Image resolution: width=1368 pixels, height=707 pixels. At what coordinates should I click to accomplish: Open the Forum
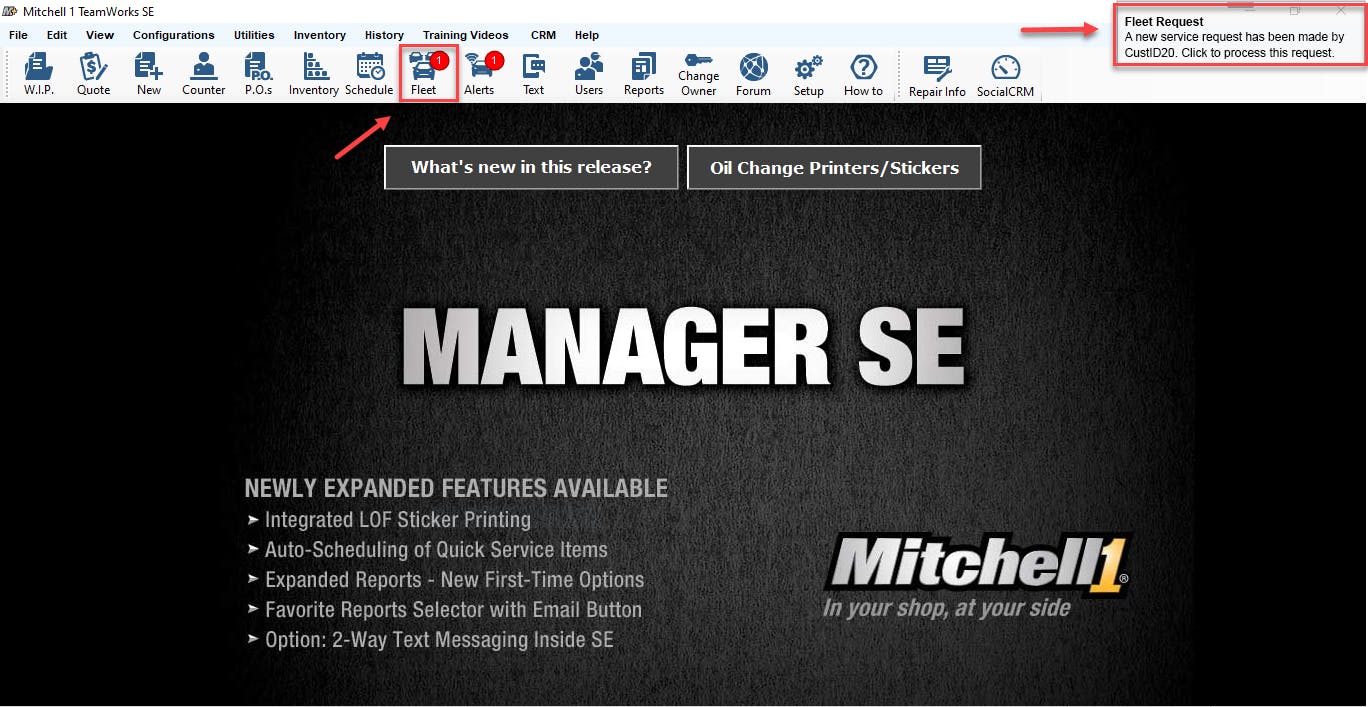(x=753, y=72)
